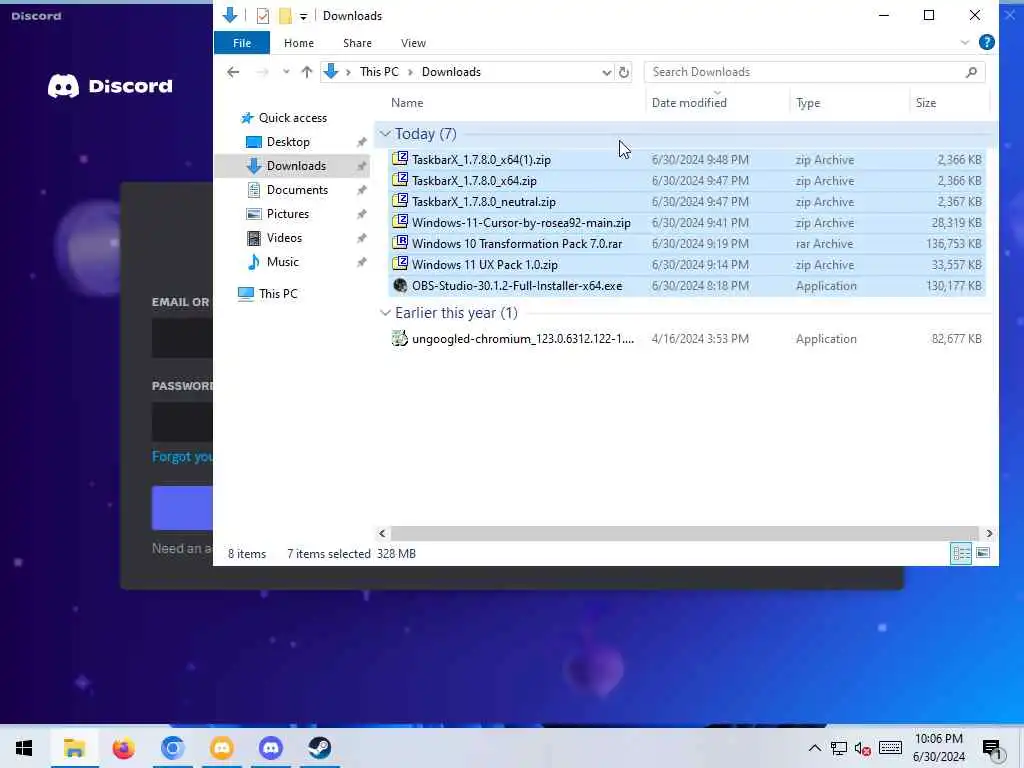The width and height of the screenshot is (1024, 768).
Task: Open Desktop in navigation pane
Action: pyautogui.click(x=287, y=142)
